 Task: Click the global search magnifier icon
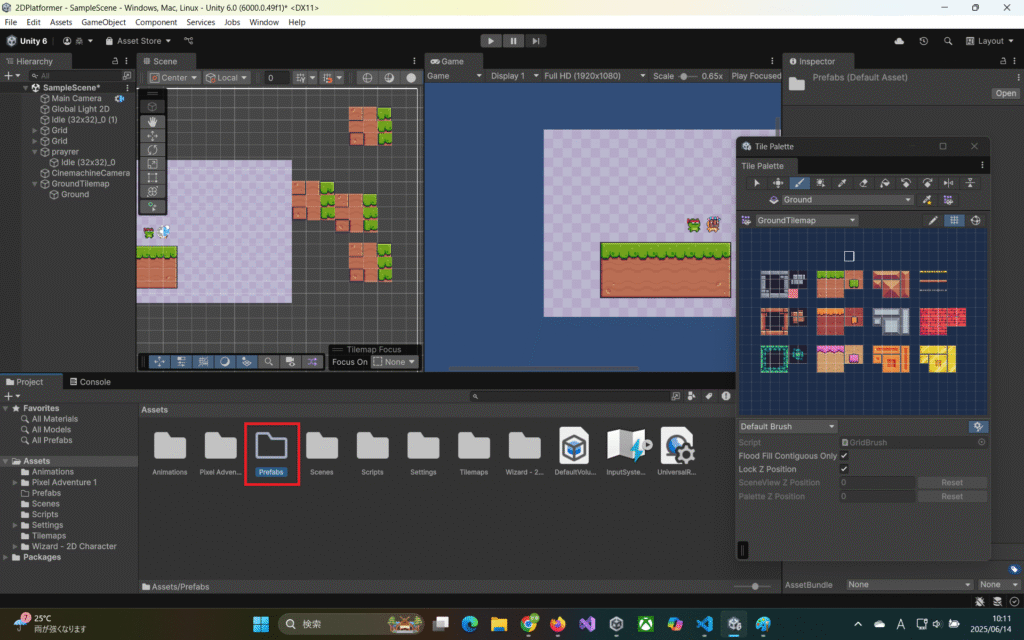point(948,40)
